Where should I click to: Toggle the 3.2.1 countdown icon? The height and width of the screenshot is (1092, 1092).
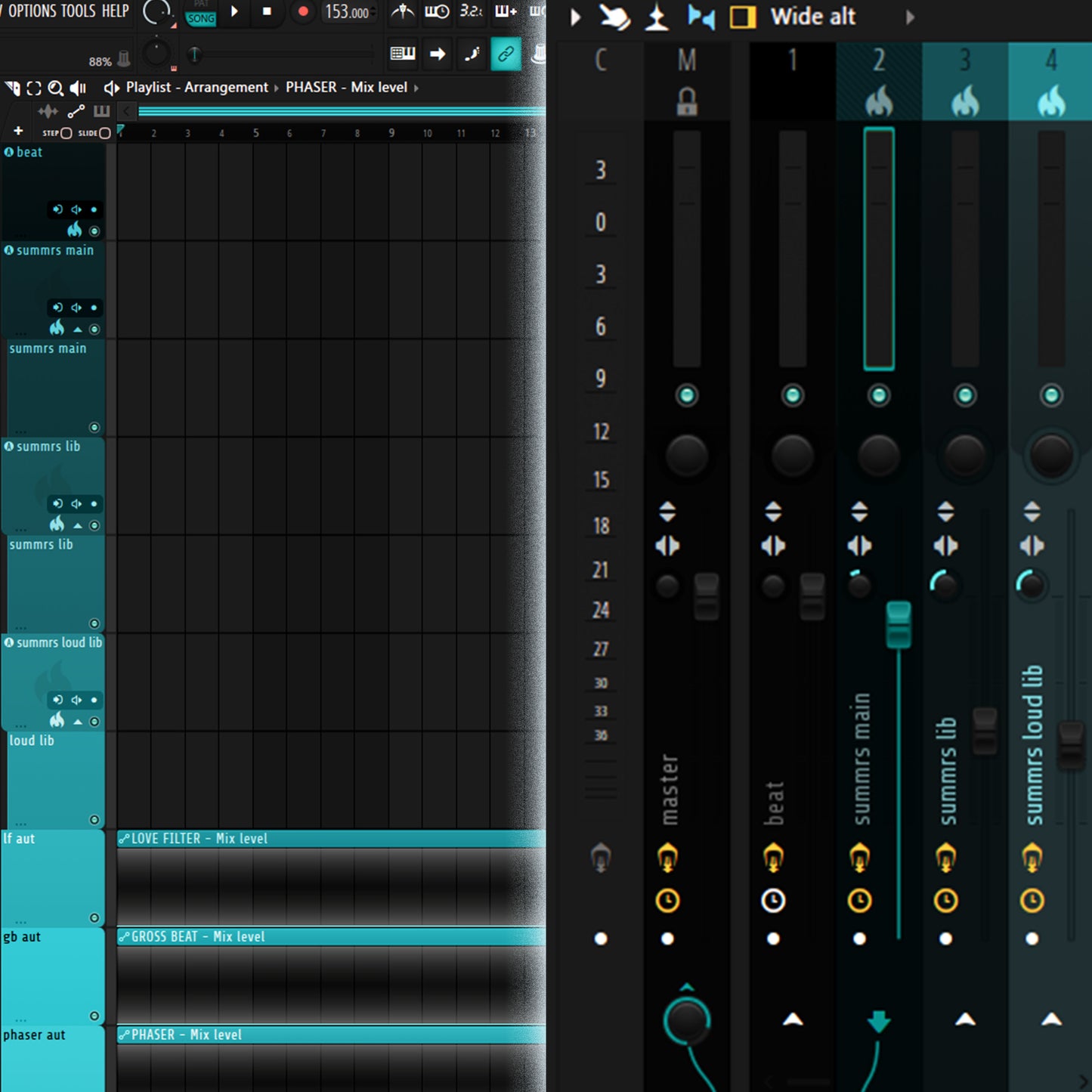coord(471,11)
